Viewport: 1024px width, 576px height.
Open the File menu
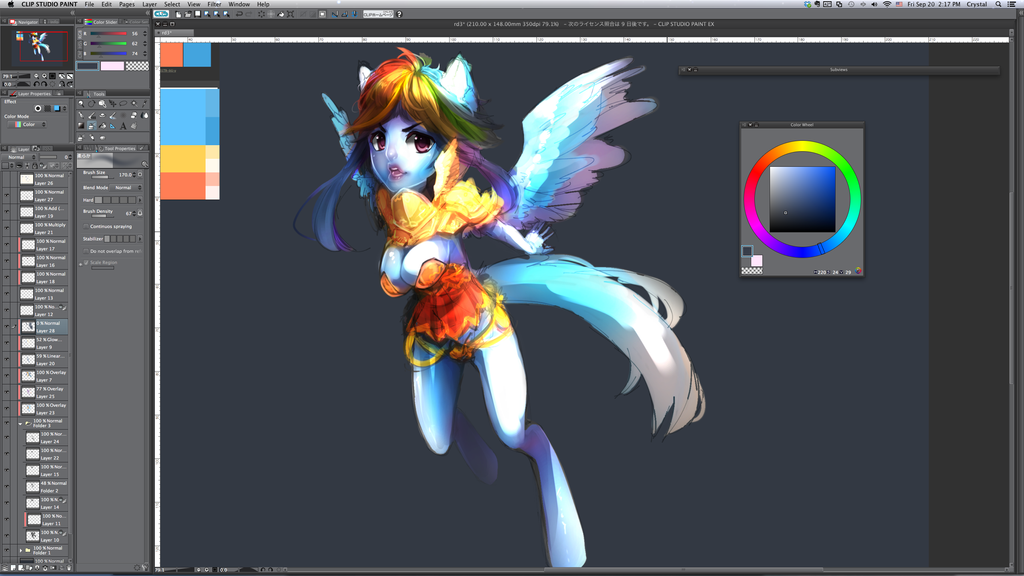pyautogui.click(x=89, y=4)
